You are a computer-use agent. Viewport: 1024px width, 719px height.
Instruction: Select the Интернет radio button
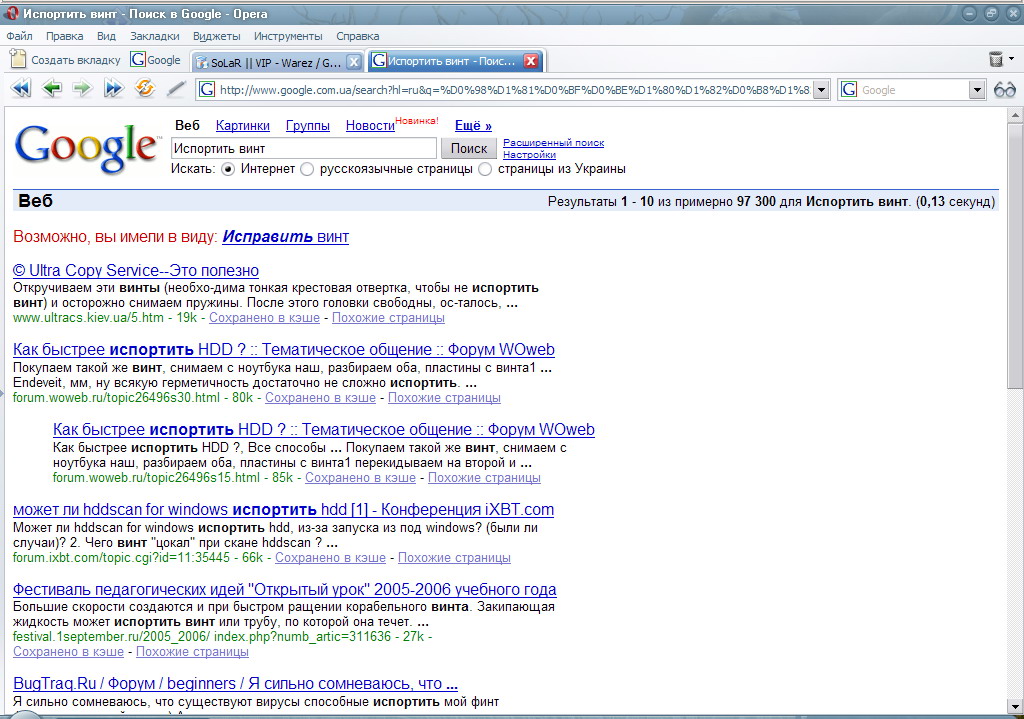227,169
